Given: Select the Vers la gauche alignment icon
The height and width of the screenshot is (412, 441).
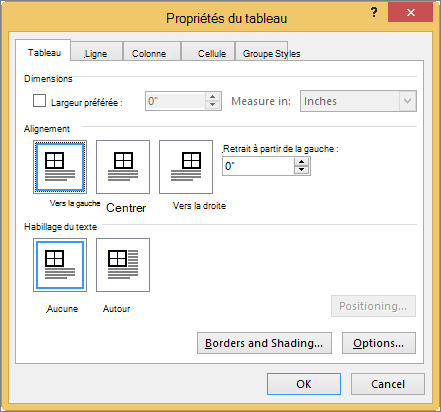Looking at the screenshot, I should click(60, 167).
